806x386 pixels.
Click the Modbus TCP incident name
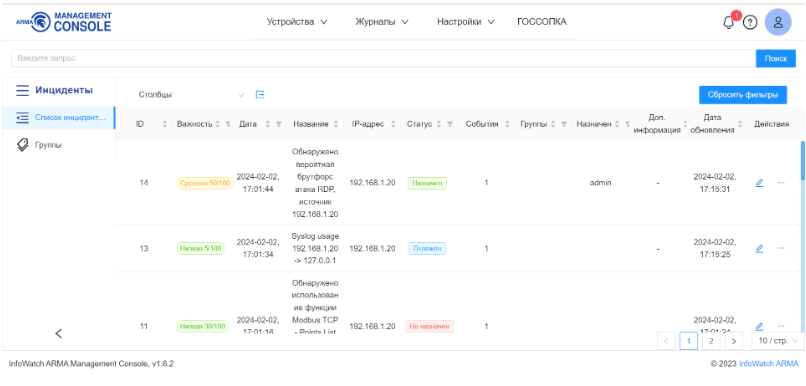(x=315, y=307)
